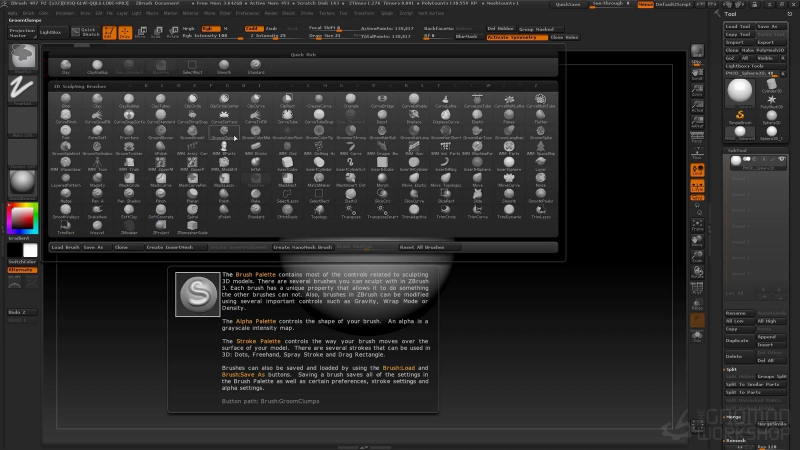Image resolution: width=800 pixels, height=450 pixels.
Task: Toggle the Alternate color button
Action: coord(22,269)
